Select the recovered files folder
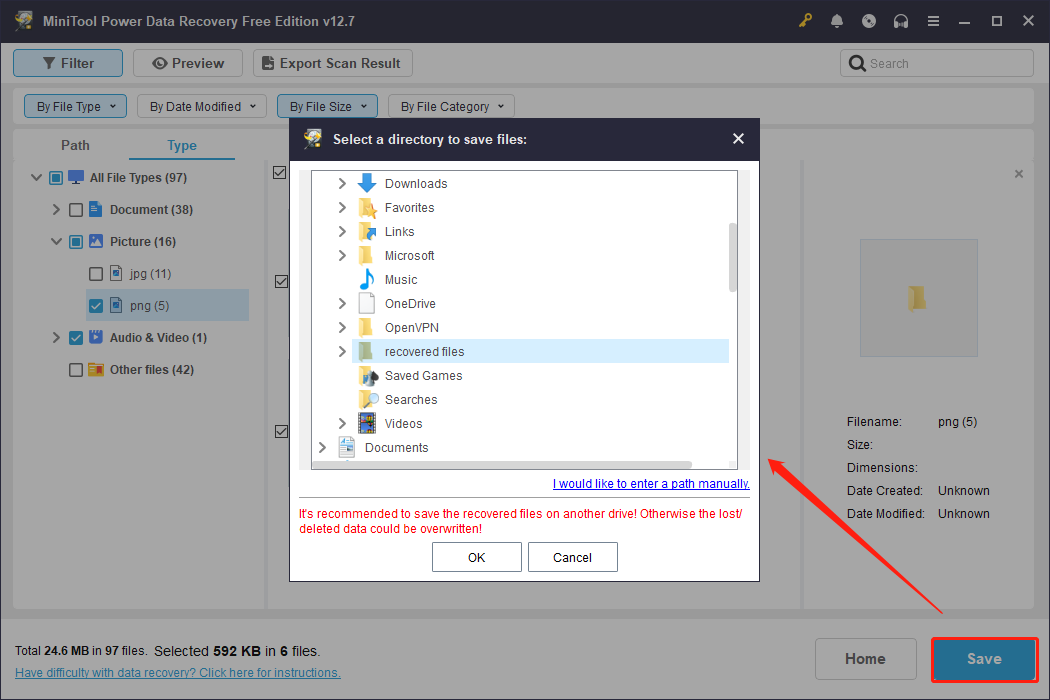The width and height of the screenshot is (1050, 700). tap(424, 351)
